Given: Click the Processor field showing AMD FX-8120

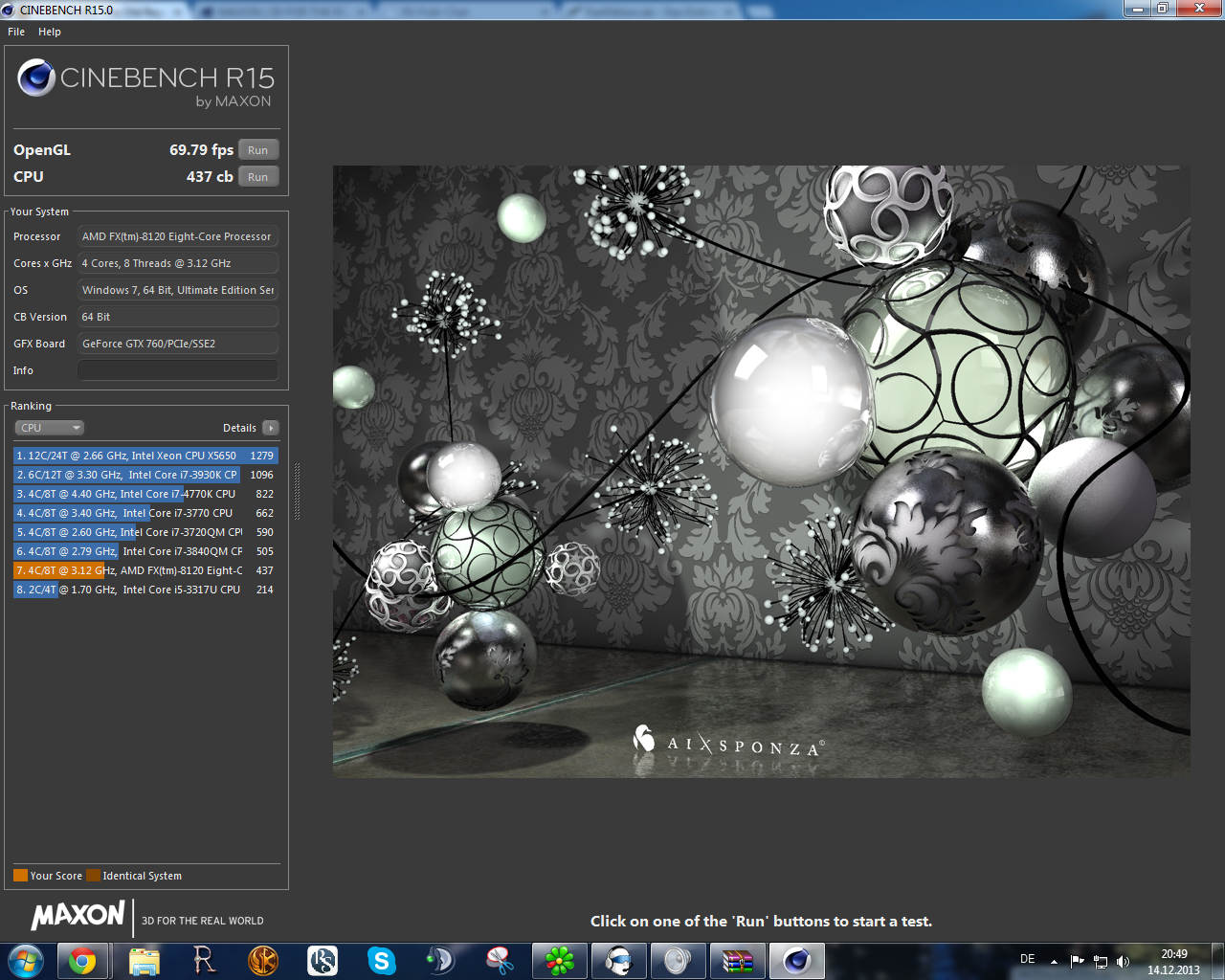Looking at the screenshot, I should 178,236.
